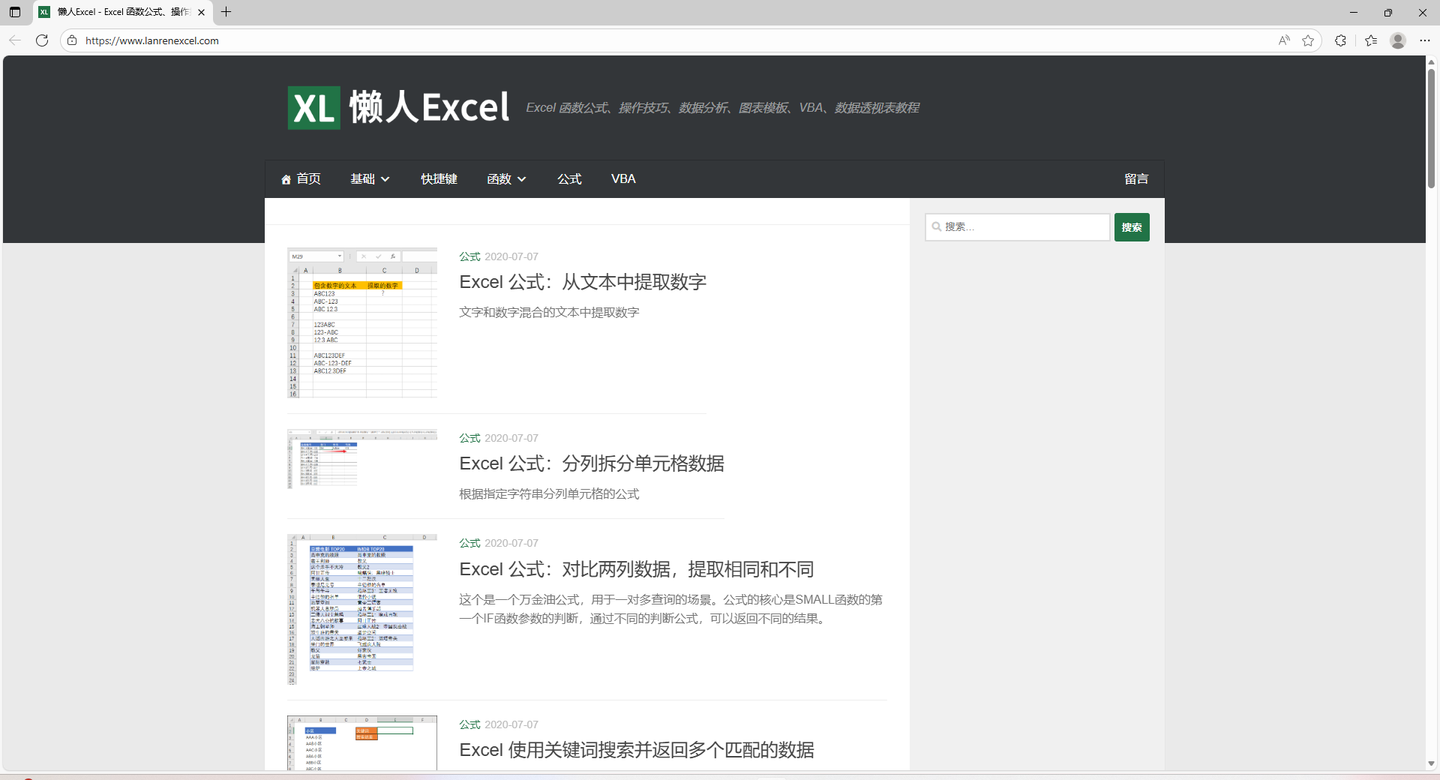Click date 2020-07-07 above 使用关键词搜索
Screen dimensions: 1440x780
click(511, 725)
